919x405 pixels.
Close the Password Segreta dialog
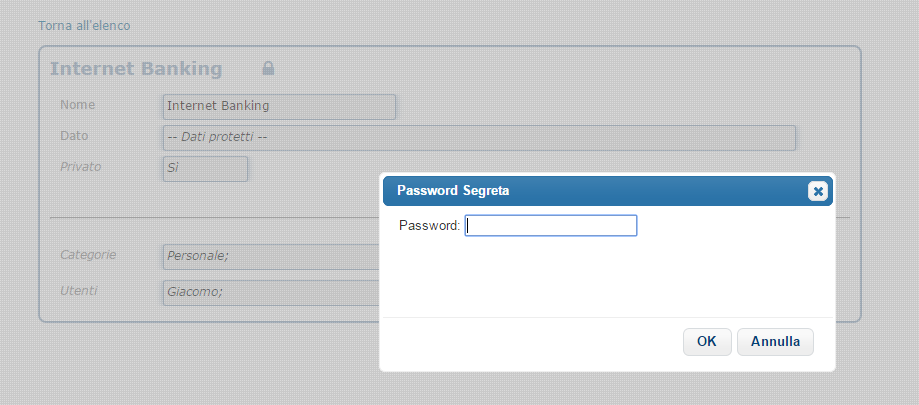pyautogui.click(x=817, y=191)
